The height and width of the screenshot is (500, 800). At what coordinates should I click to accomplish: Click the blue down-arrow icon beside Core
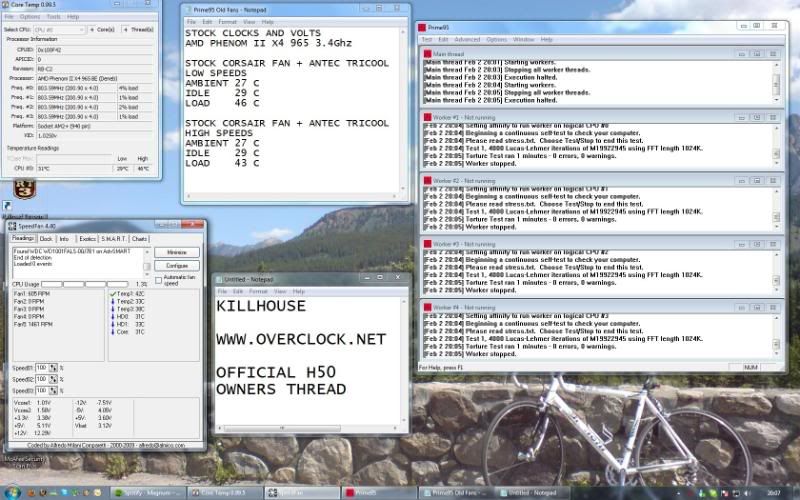click(x=113, y=332)
